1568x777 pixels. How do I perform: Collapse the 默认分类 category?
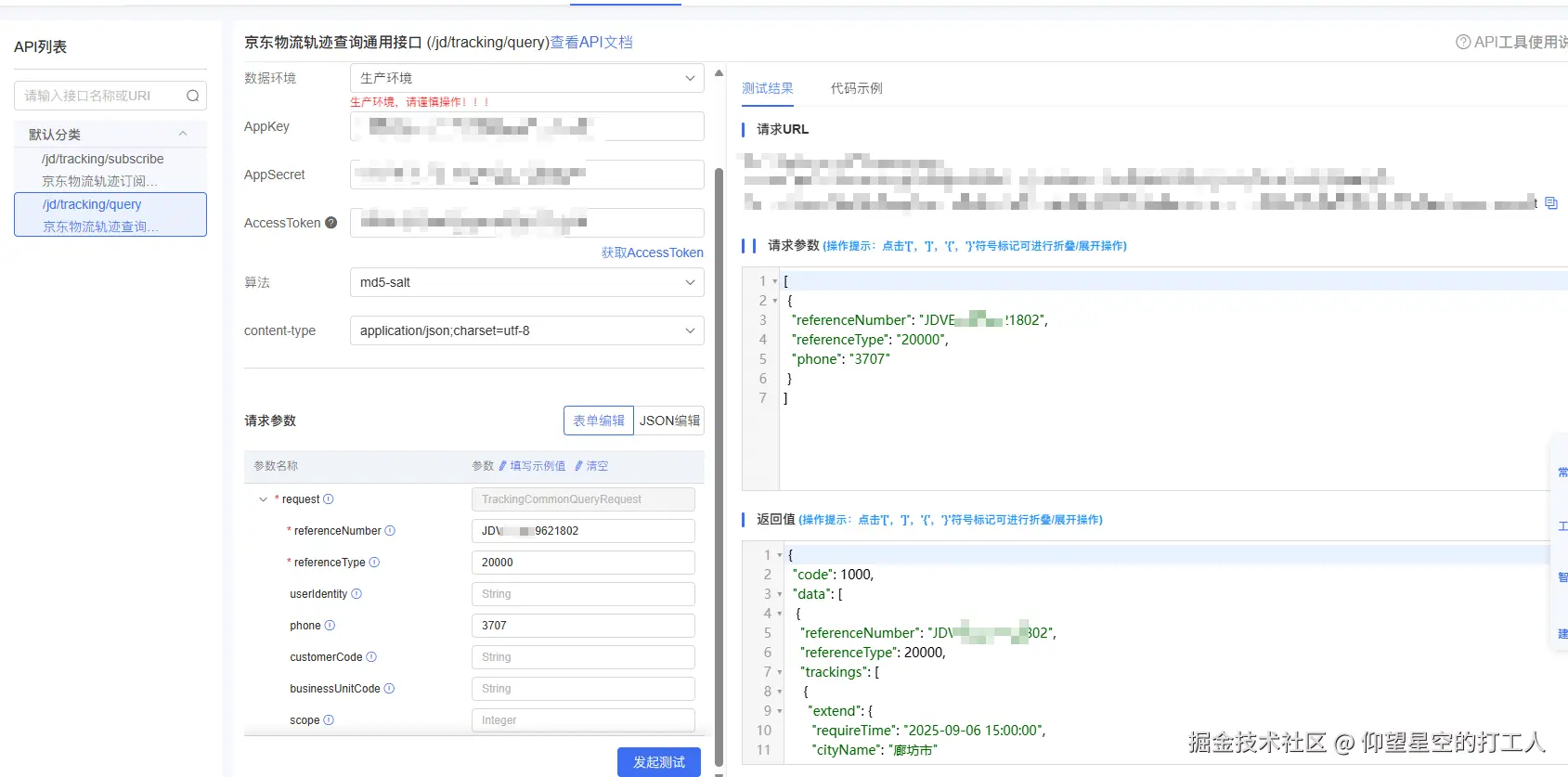[x=183, y=134]
